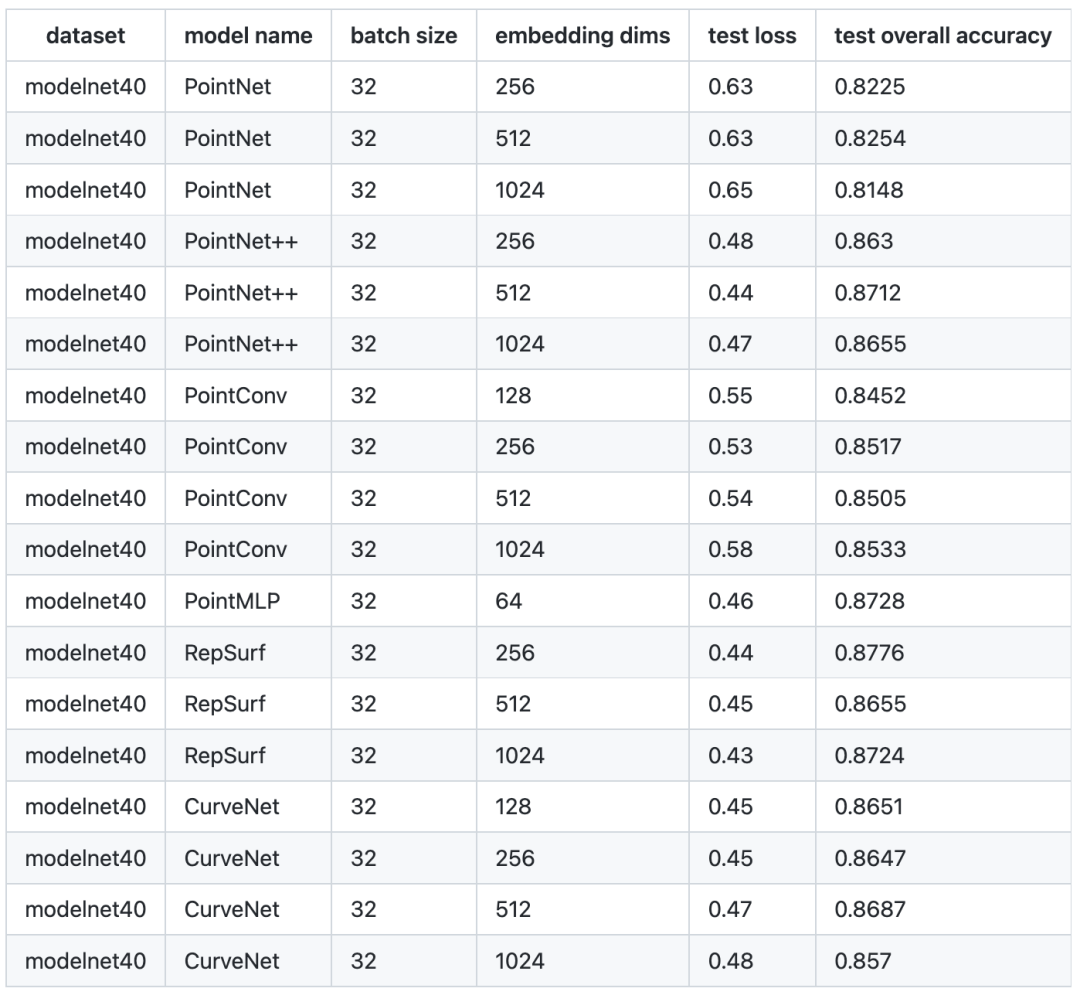Click test loss 0.48 in PointNet++ row

[730, 241]
